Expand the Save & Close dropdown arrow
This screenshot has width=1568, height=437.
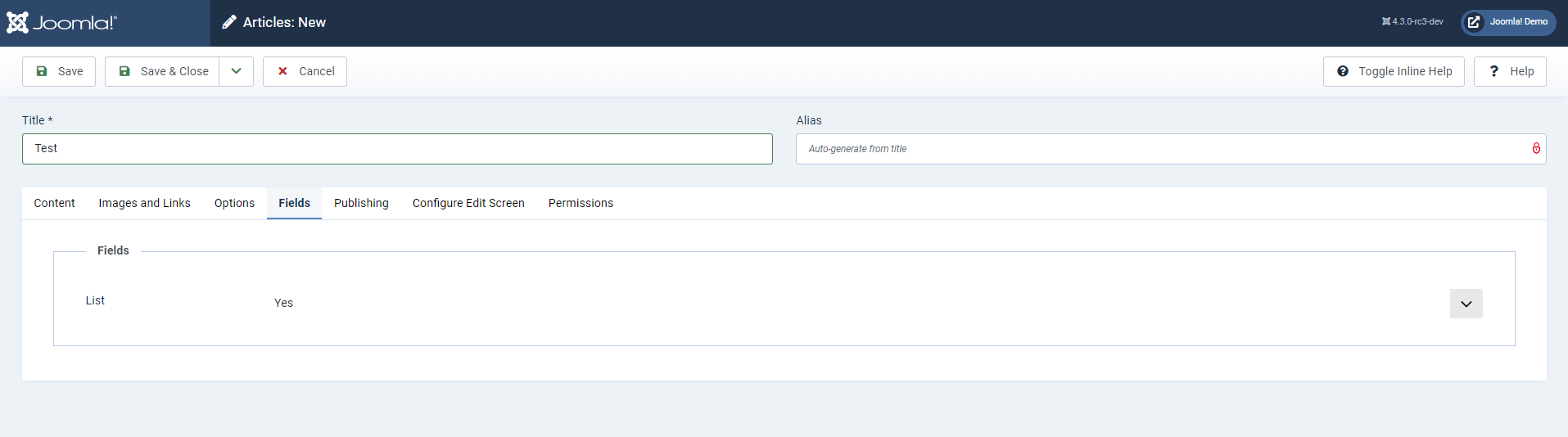pos(237,71)
